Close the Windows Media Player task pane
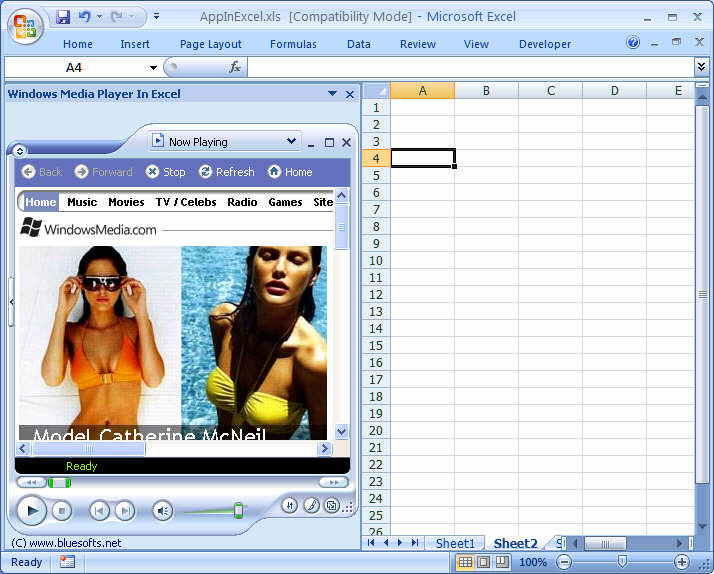714x574 pixels. point(350,94)
